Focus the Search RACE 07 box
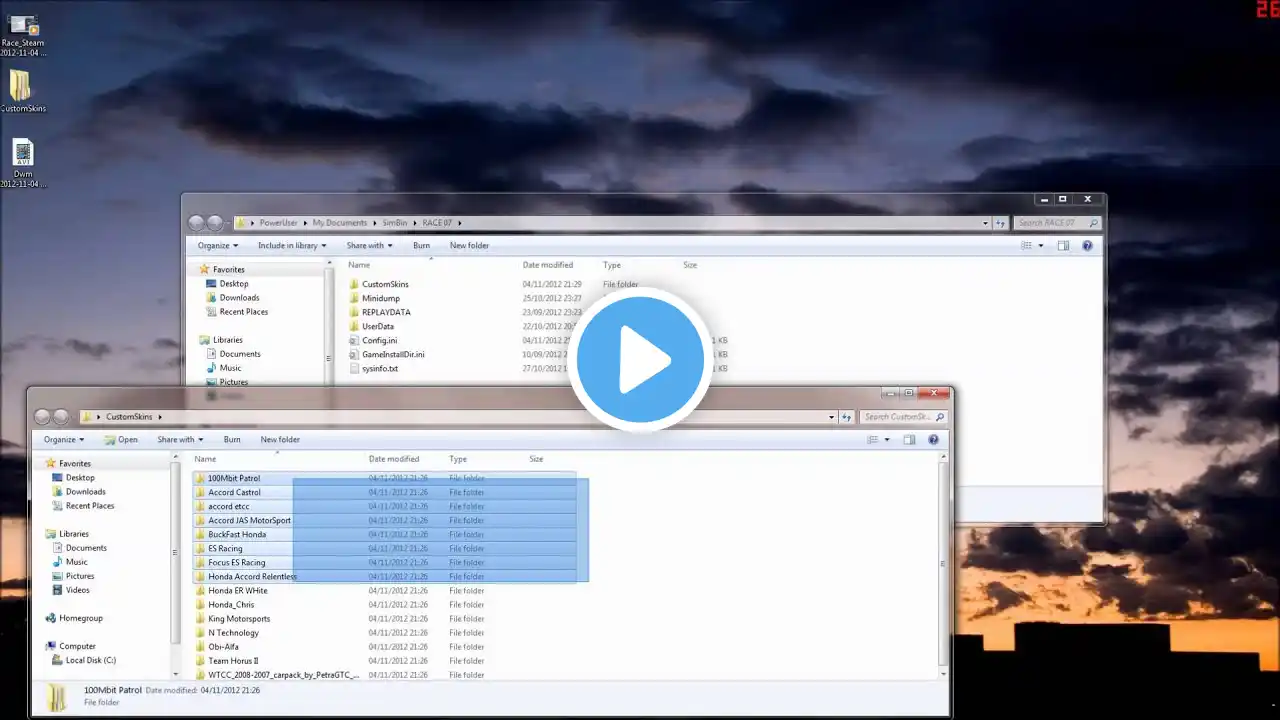This screenshot has height=720, width=1280. [1057, 223]
